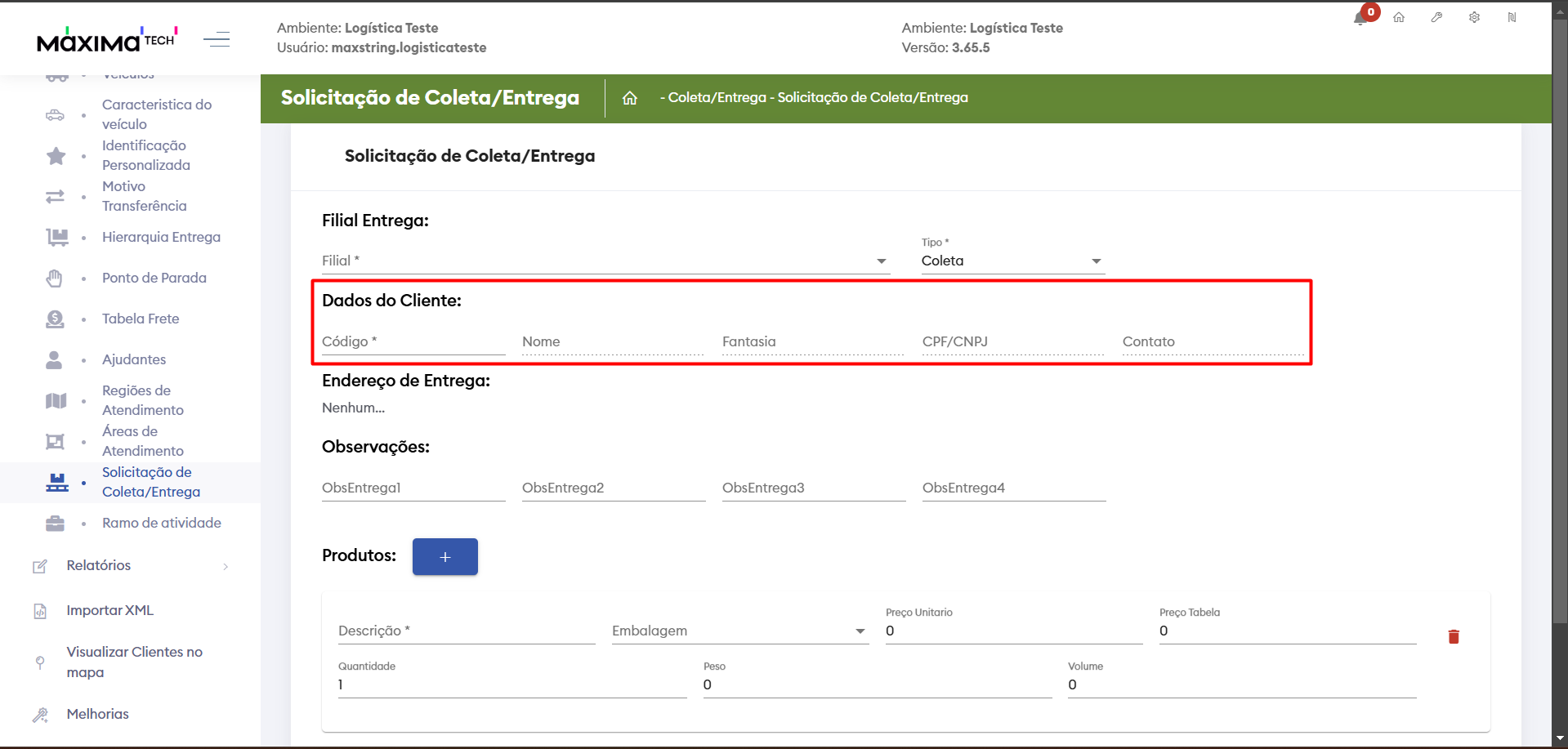The height and width of the screenshot is (749, 1568).
Task: Open Hierarquia Entrega menu item
Action: [161, 238]
